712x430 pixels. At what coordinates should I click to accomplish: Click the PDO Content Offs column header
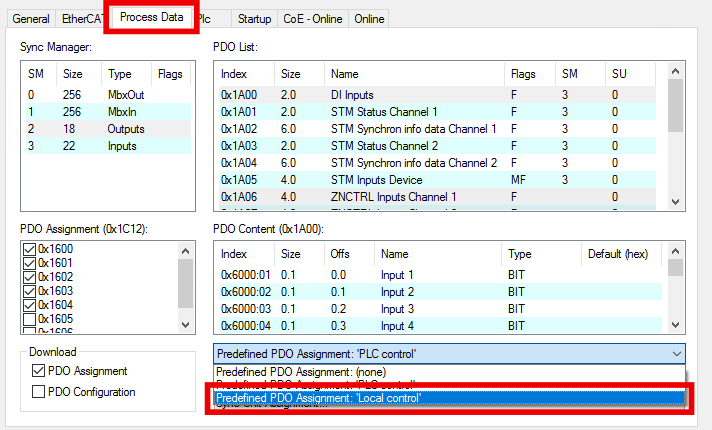point(349,254)
